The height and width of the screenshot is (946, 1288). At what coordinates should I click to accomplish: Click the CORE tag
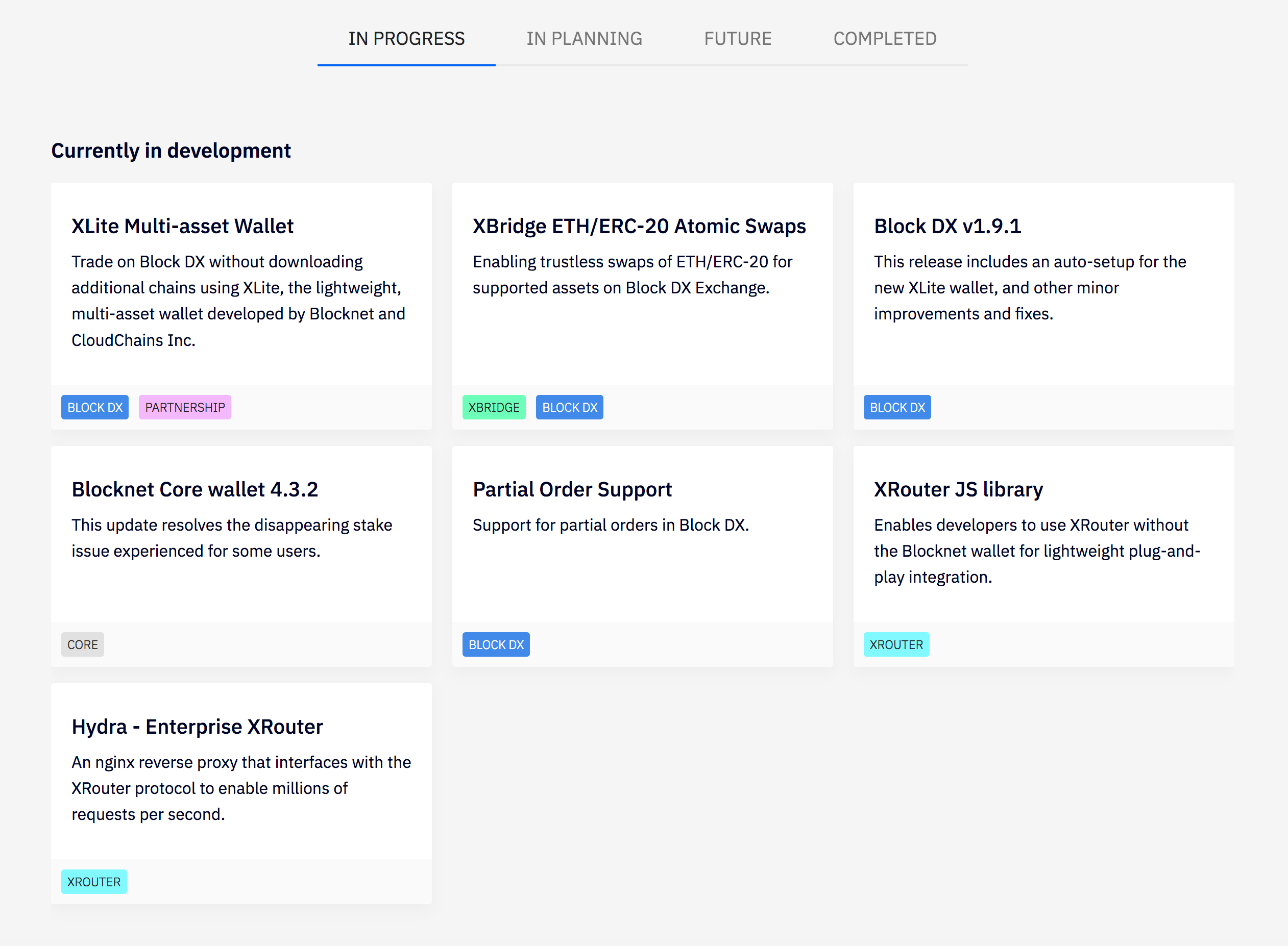[x=83, y=644]
